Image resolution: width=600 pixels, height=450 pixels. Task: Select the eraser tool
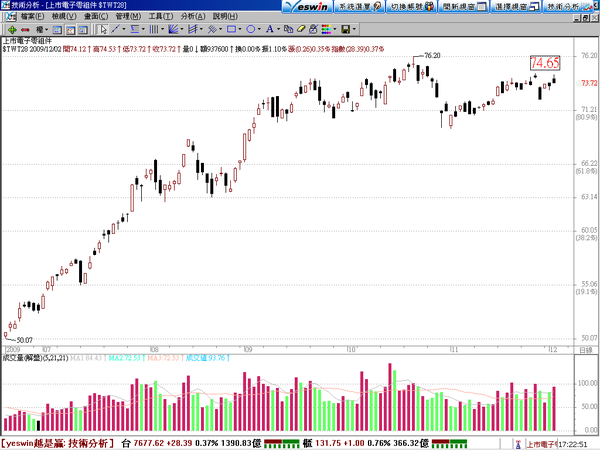point(301,29)
